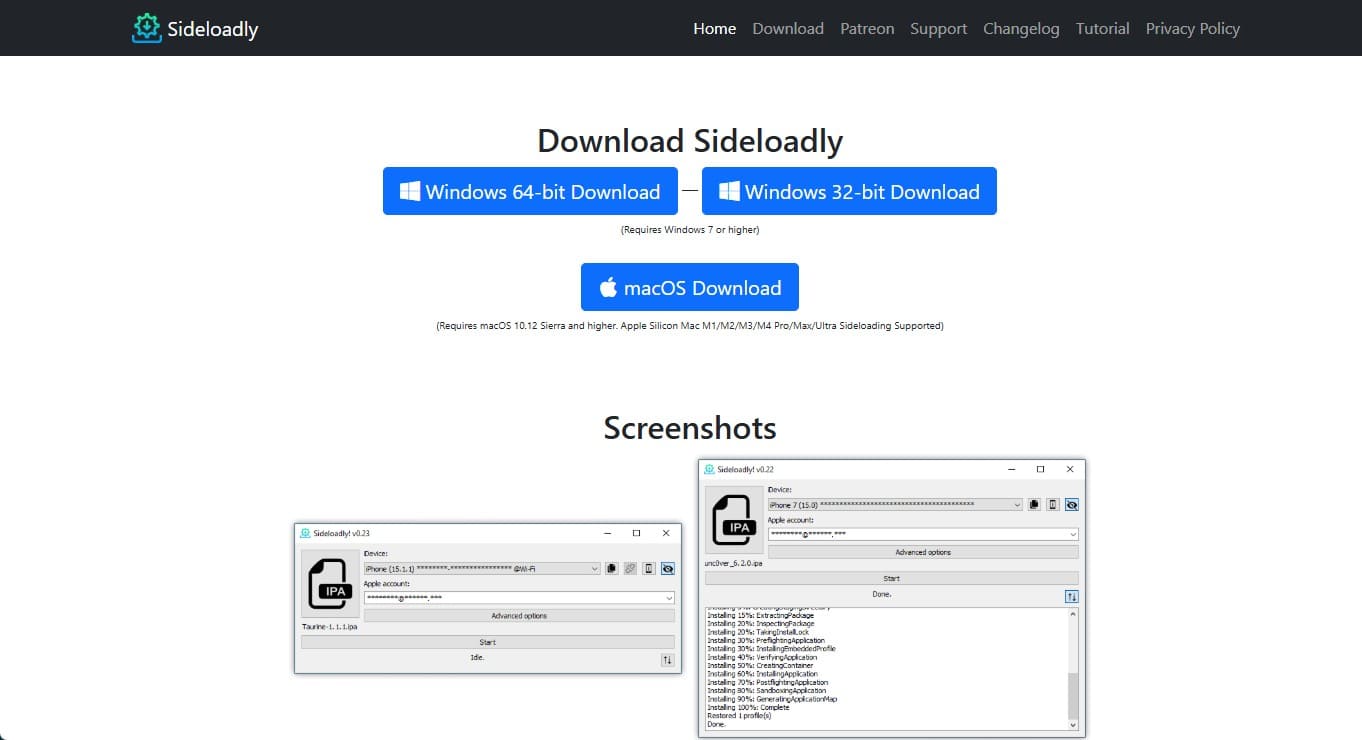Click Advanced options in the v0.23 window
Viewport: 1362px width, 740px height.
(x=519, y=616)
